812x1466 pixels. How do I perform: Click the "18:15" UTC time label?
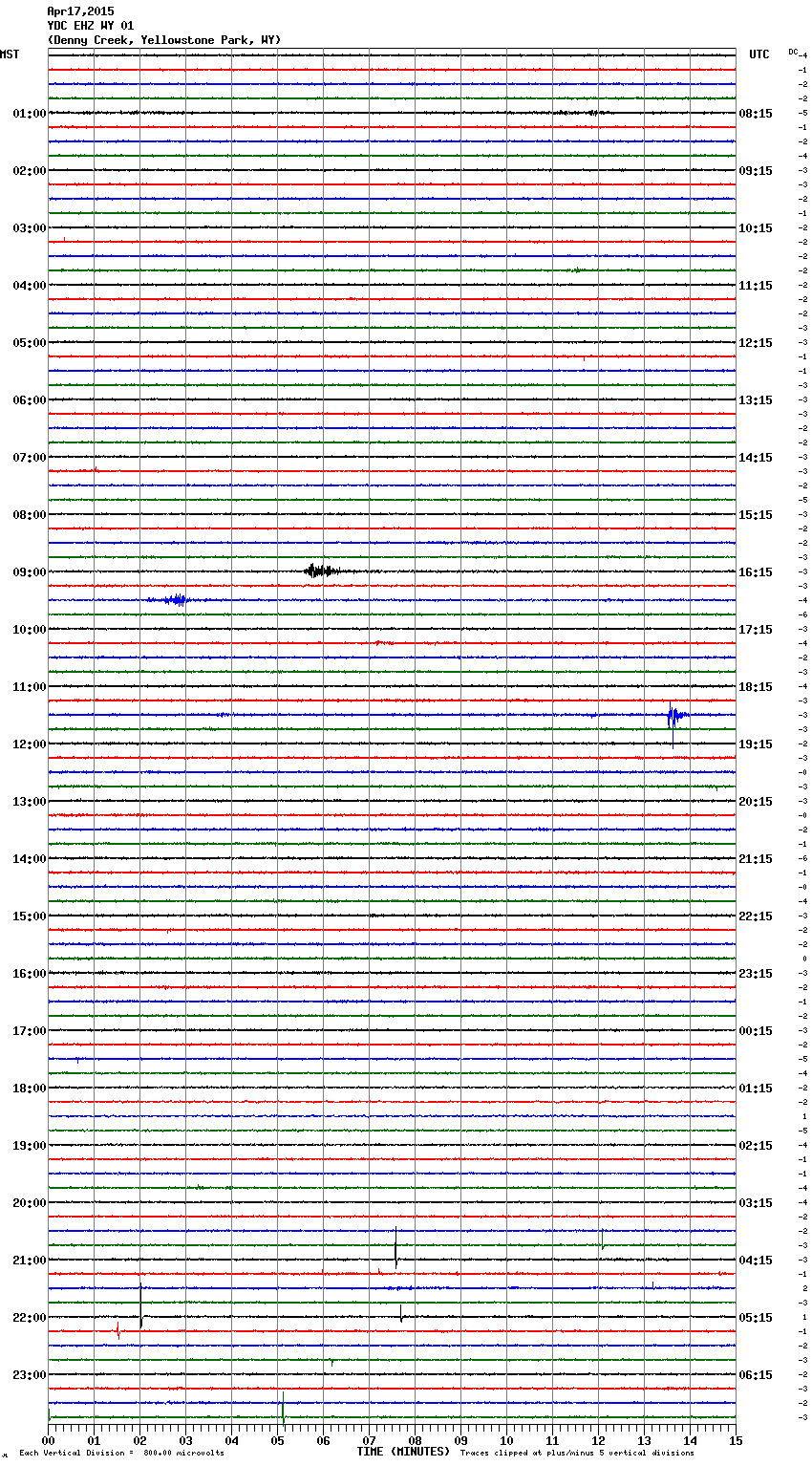tap(756, 687)
